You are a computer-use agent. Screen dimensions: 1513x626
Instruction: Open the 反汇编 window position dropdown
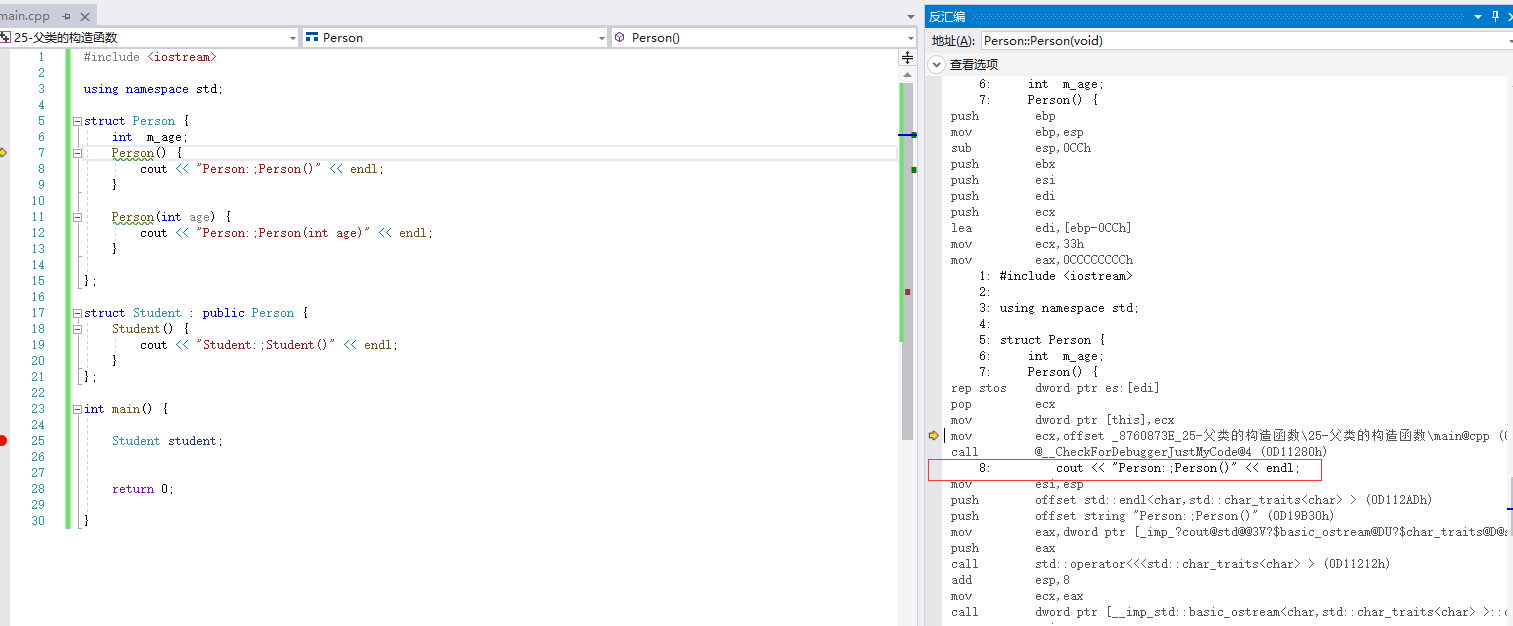pyautogui.click(x=1479, y=16)
